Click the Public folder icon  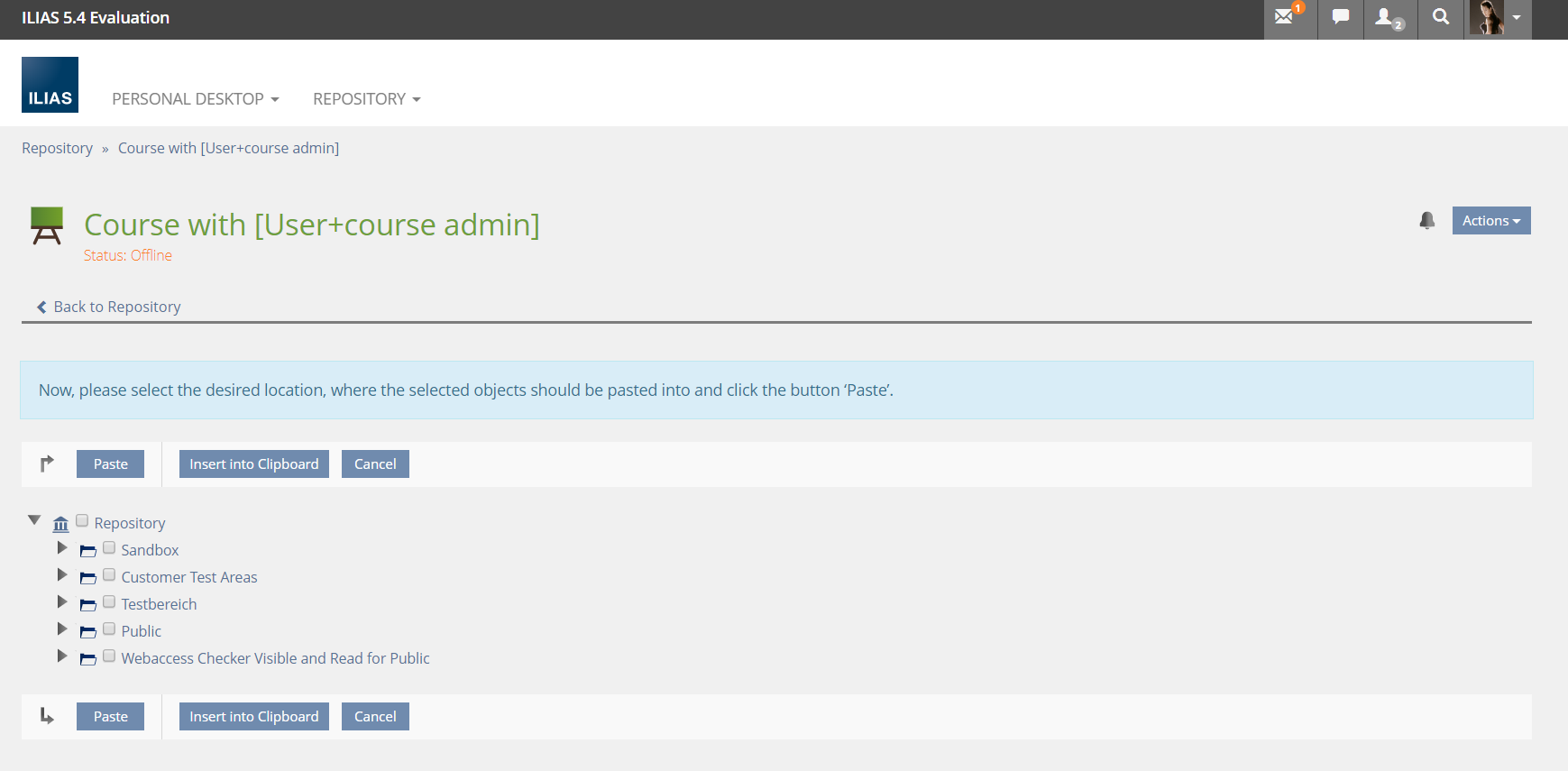pos(87,632)
